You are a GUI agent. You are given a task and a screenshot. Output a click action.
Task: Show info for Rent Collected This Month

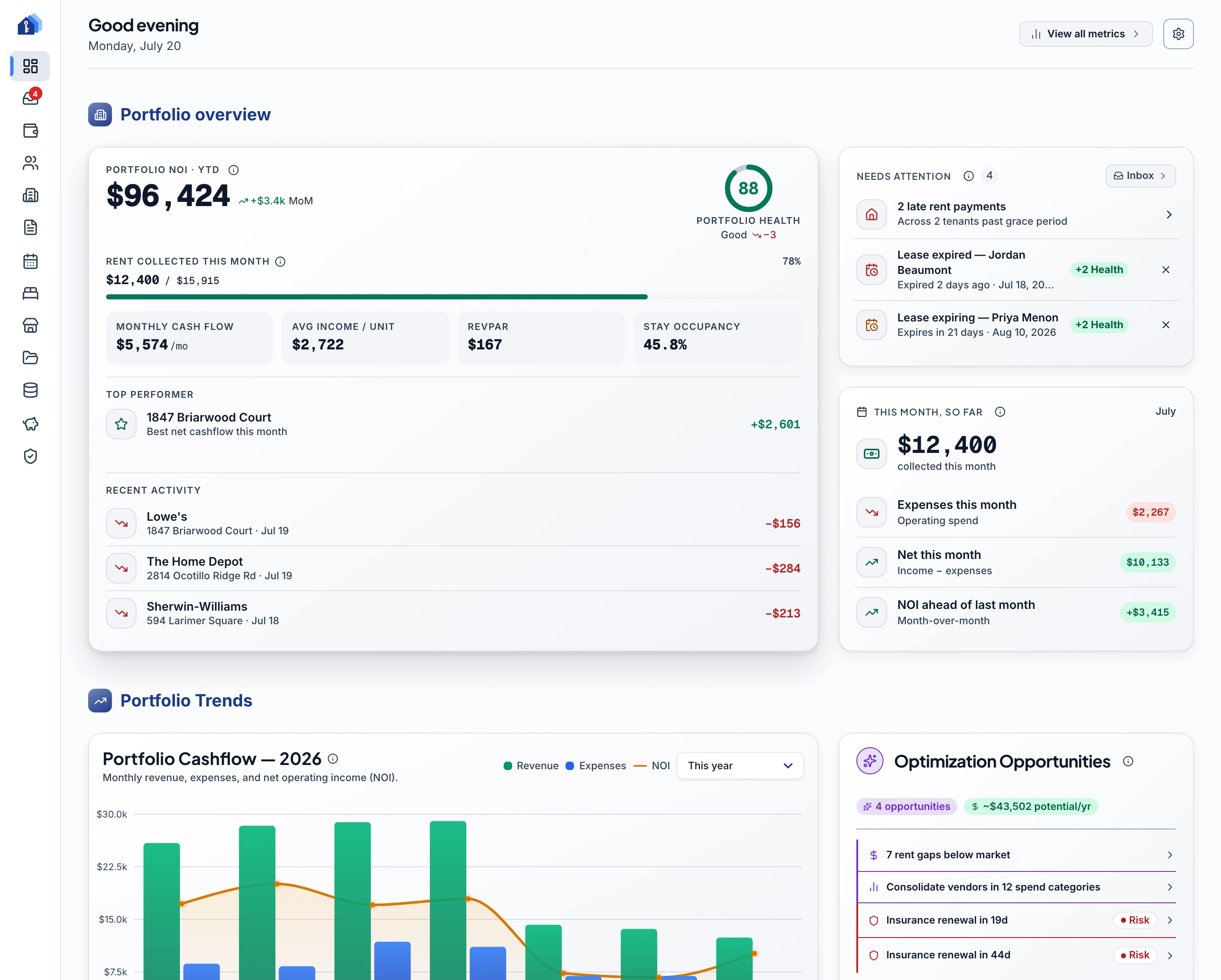(280, 261)
